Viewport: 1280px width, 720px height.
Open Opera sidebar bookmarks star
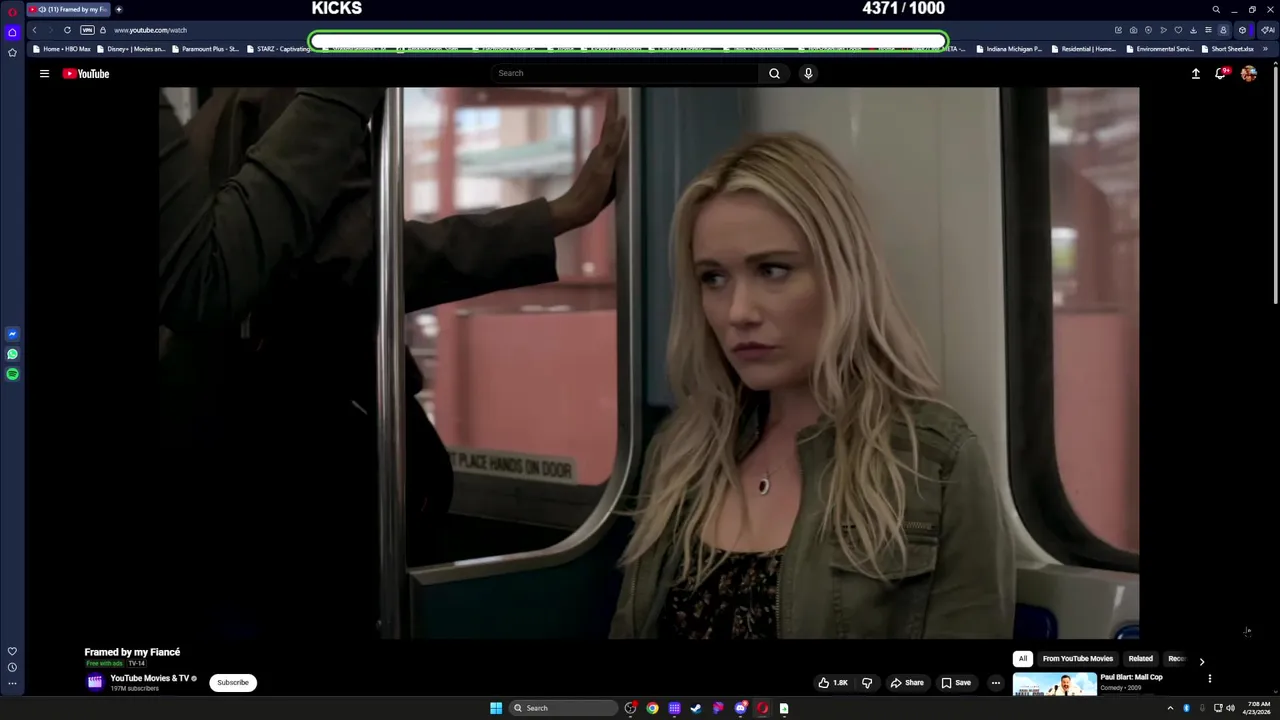pyautogui.click(x=12, y=52)
